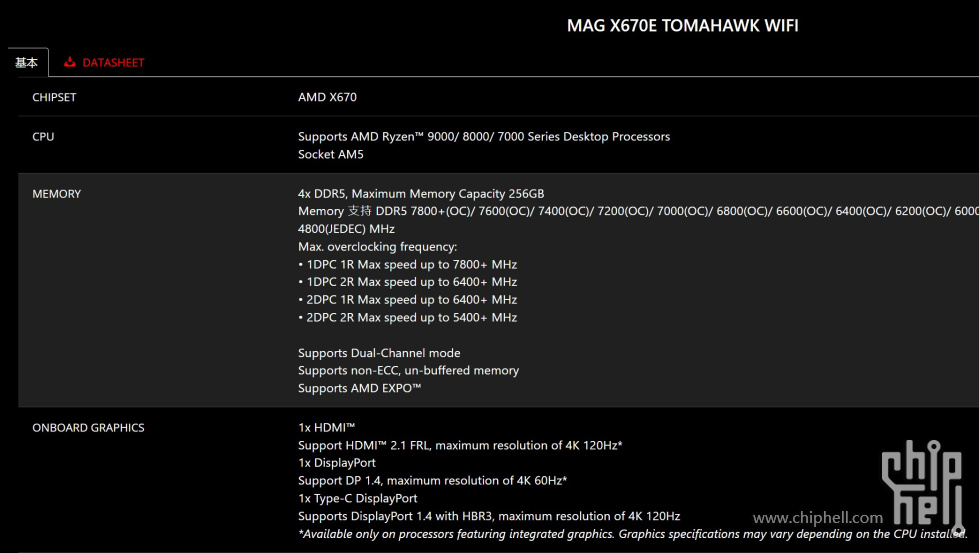Click the Socket AM5 text
This screenshot has width=979, height=553.
coord(330,154)
